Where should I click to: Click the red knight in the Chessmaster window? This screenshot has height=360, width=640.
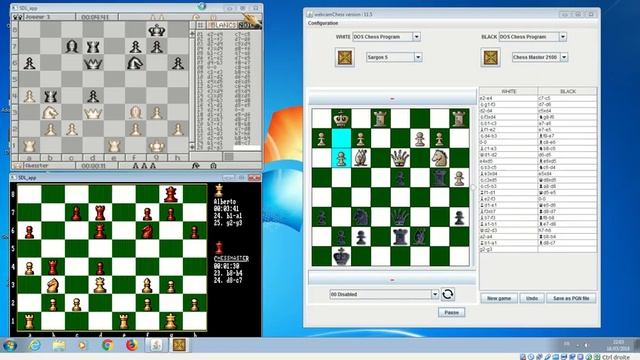pyautogui.click(x=147, y=231)
